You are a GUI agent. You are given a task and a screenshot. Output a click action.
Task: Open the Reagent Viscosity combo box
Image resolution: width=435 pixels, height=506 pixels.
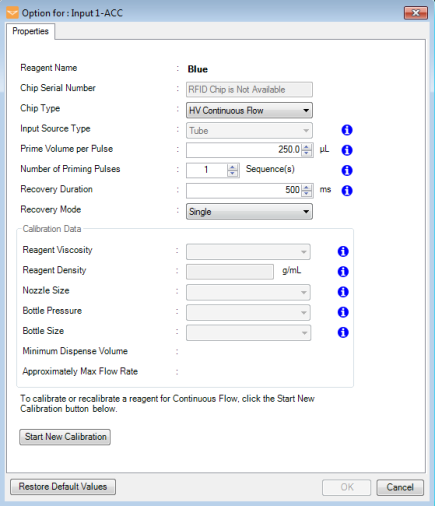(x=248, y=252)
